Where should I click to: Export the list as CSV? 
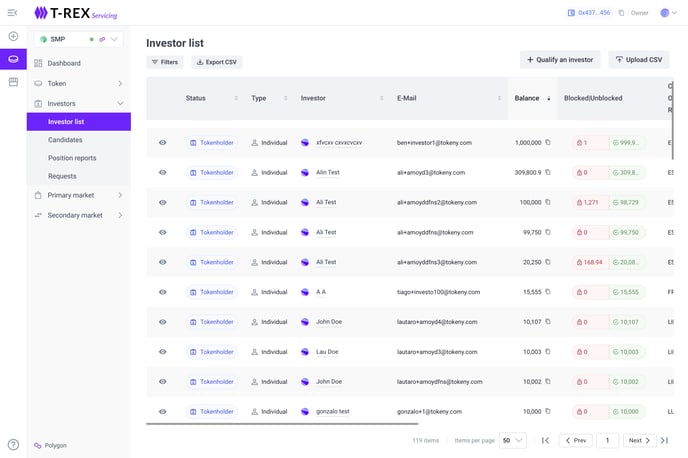pos(216,62)
